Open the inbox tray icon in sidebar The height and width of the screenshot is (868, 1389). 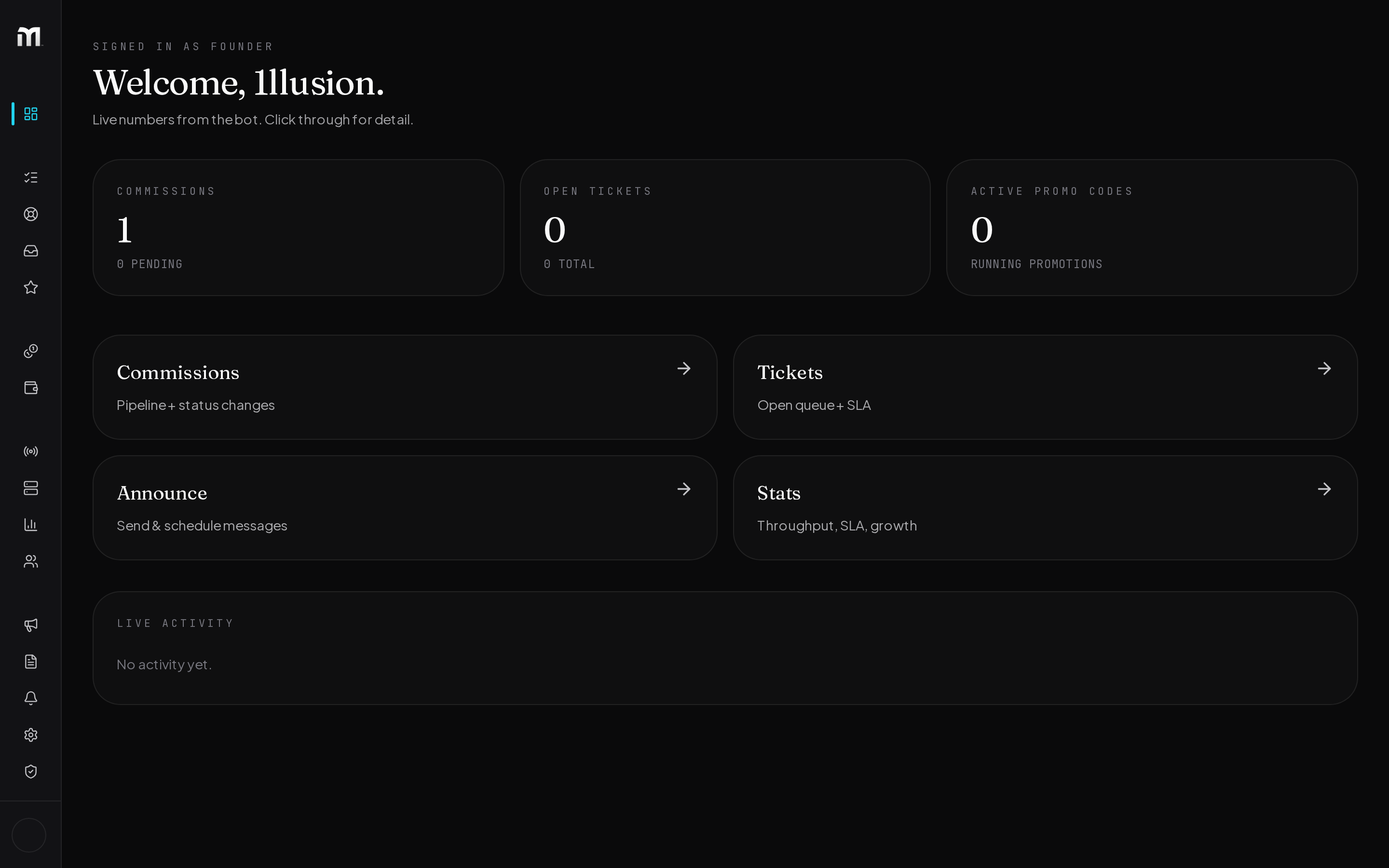coord(31,251)
